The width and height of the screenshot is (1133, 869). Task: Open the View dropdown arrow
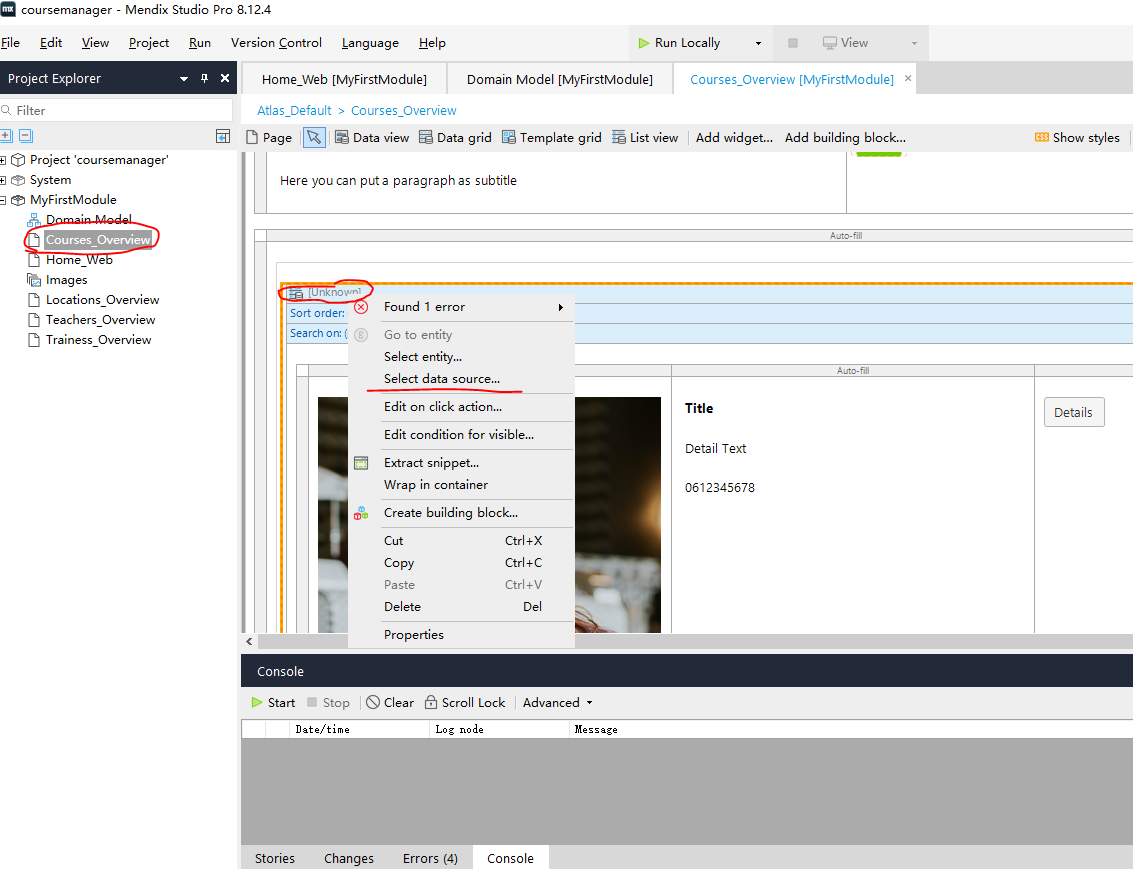click(x=914, y=43)
